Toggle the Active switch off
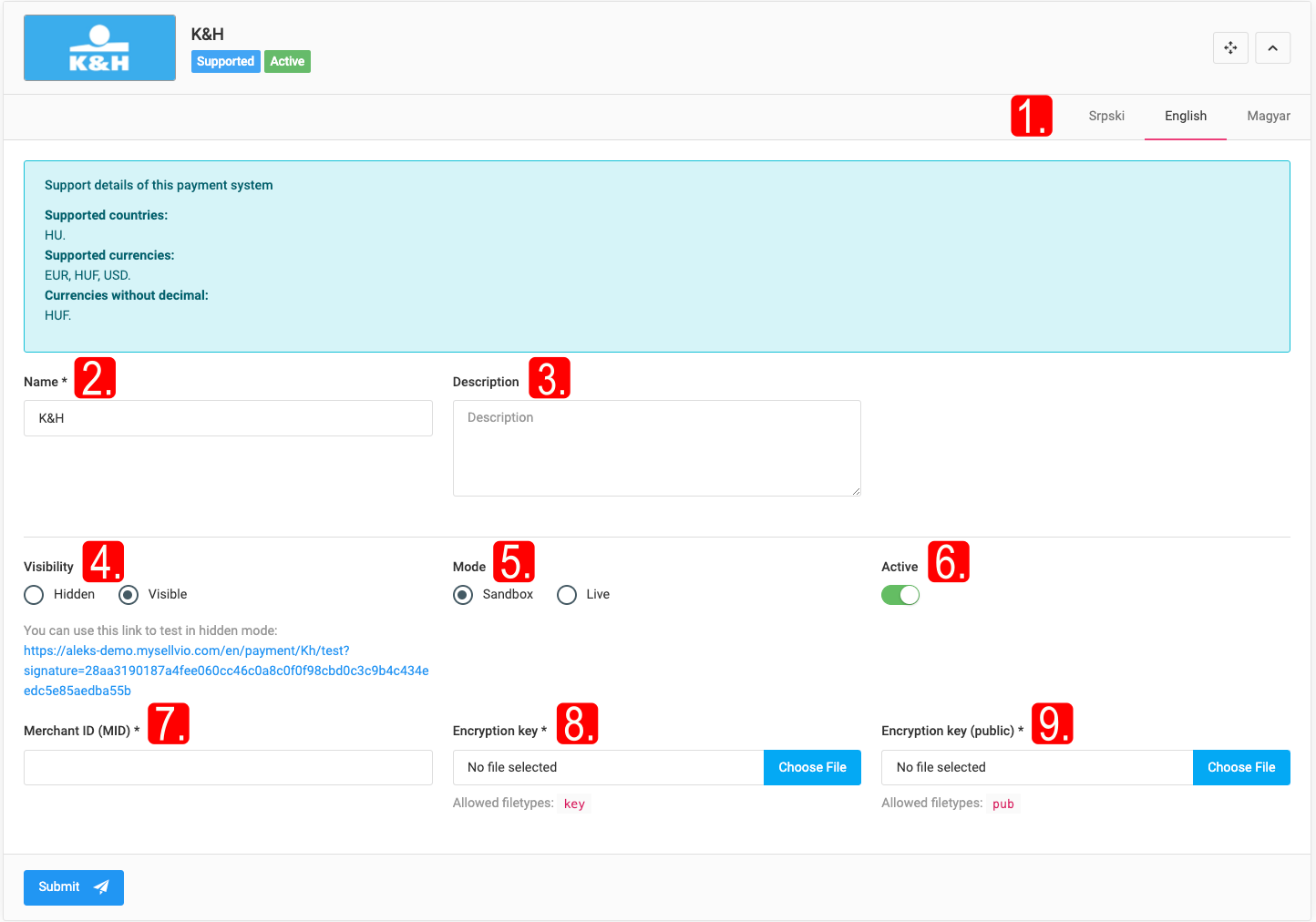 [x=900, y=595]
